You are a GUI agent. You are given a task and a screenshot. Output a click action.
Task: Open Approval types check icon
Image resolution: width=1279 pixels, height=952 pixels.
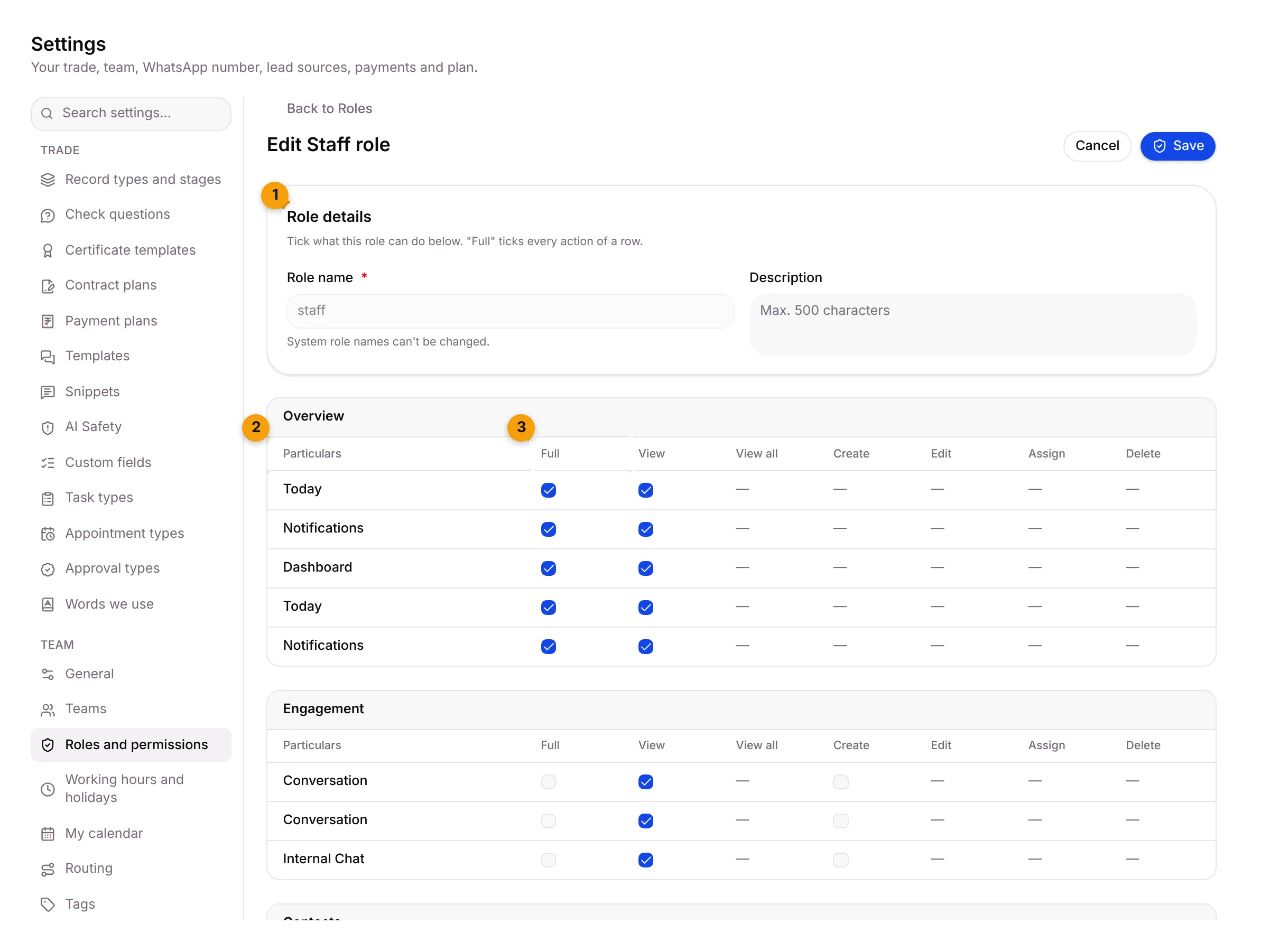pyautogui.click(x=48, y=570)
